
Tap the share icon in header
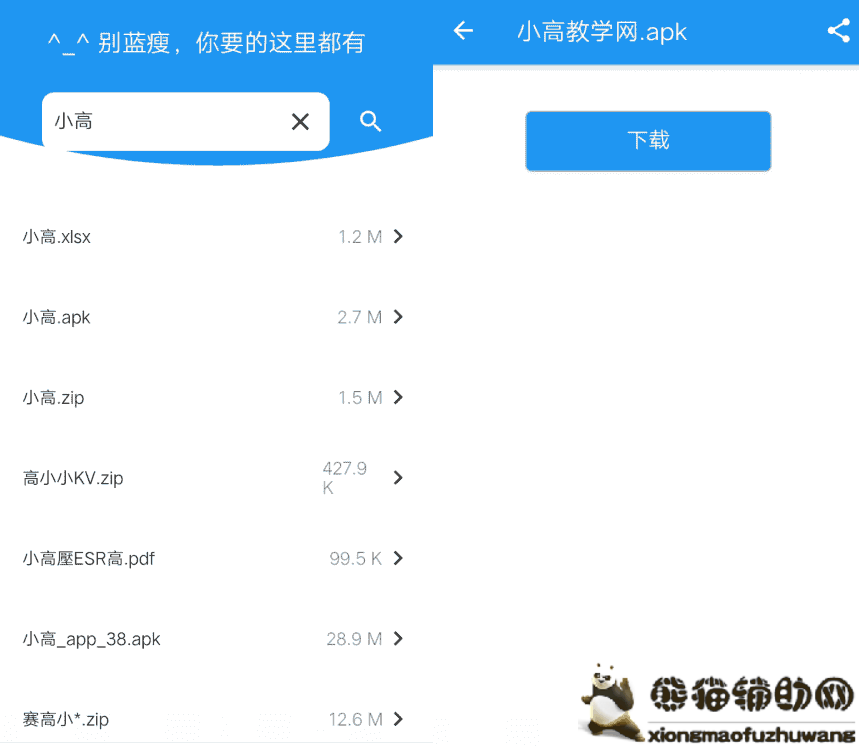838,31
